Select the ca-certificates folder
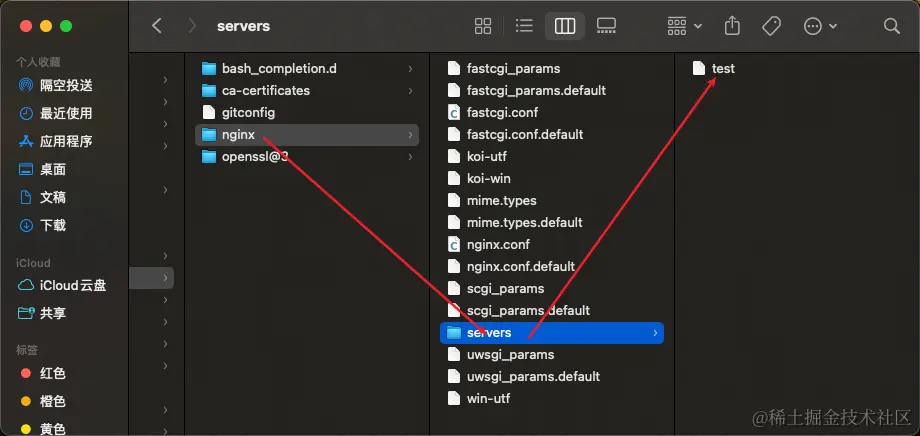 click(307, 90)
